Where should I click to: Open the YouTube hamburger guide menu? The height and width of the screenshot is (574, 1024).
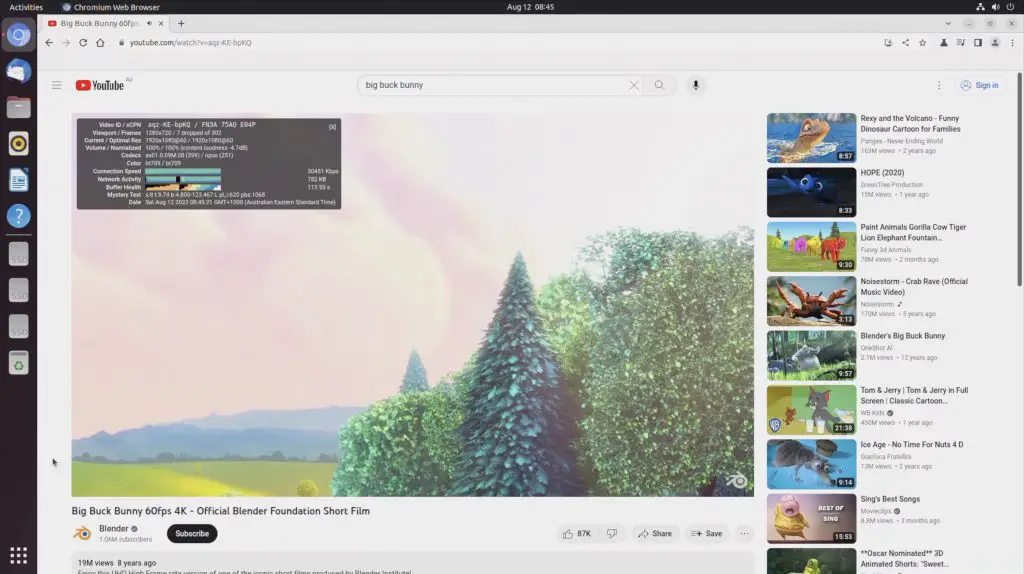pyautogui.click(x=57, y=85)
